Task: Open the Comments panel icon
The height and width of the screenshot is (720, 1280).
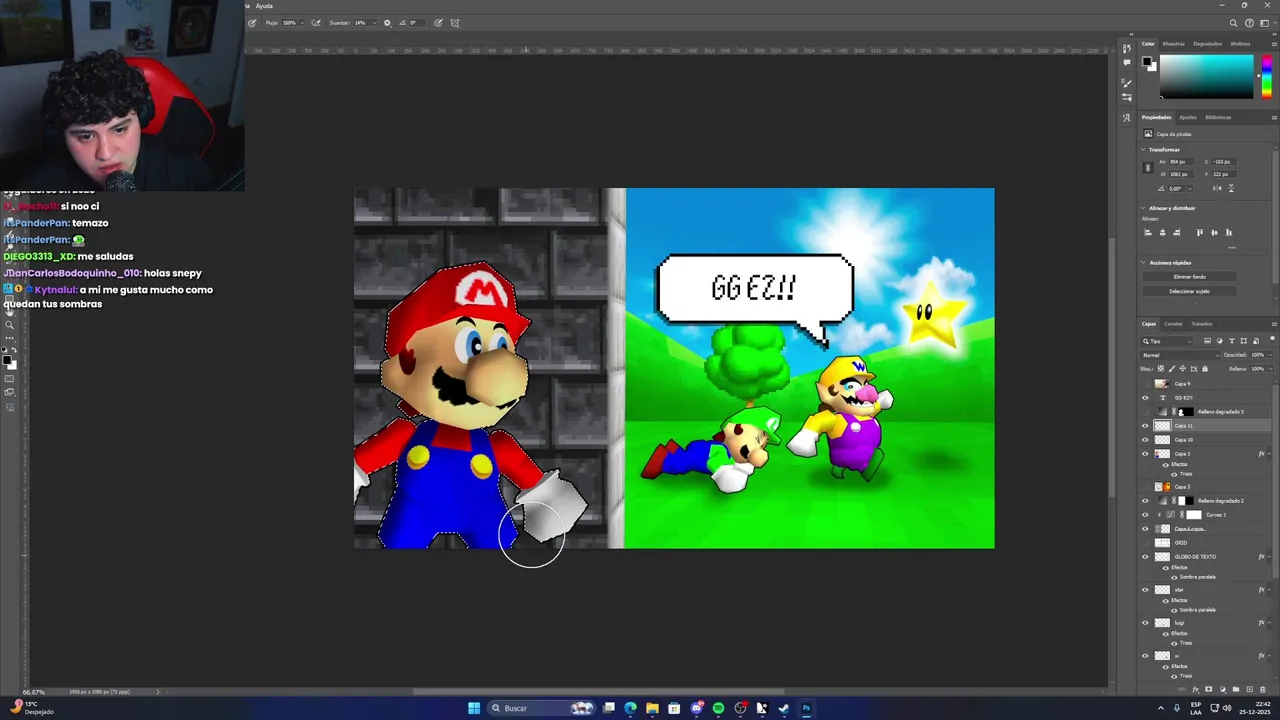Action: [x=1127, y=62]
